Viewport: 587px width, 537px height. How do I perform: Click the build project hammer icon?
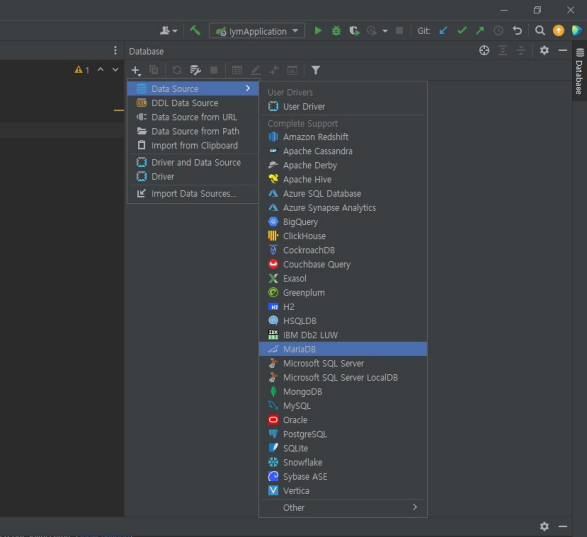pyautogui.click(x=195, y=30)
